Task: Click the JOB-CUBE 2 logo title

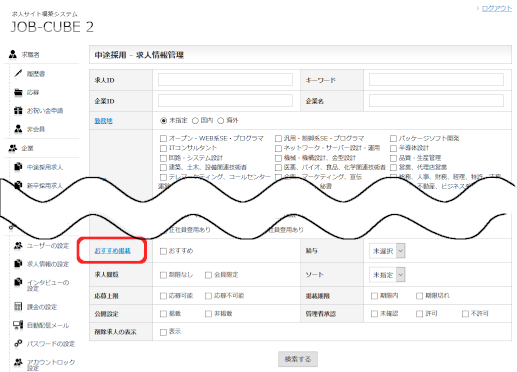Action: click(52, 27)
